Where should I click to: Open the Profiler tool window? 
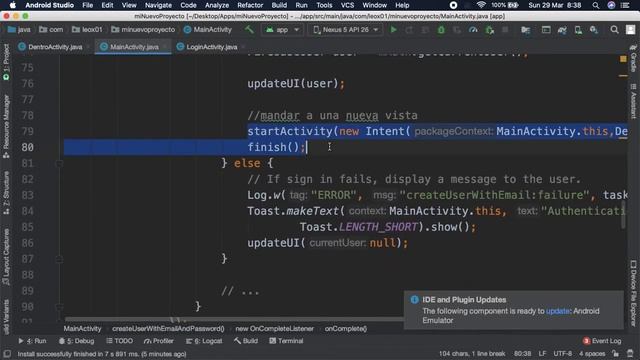click(x=158, y=341)
